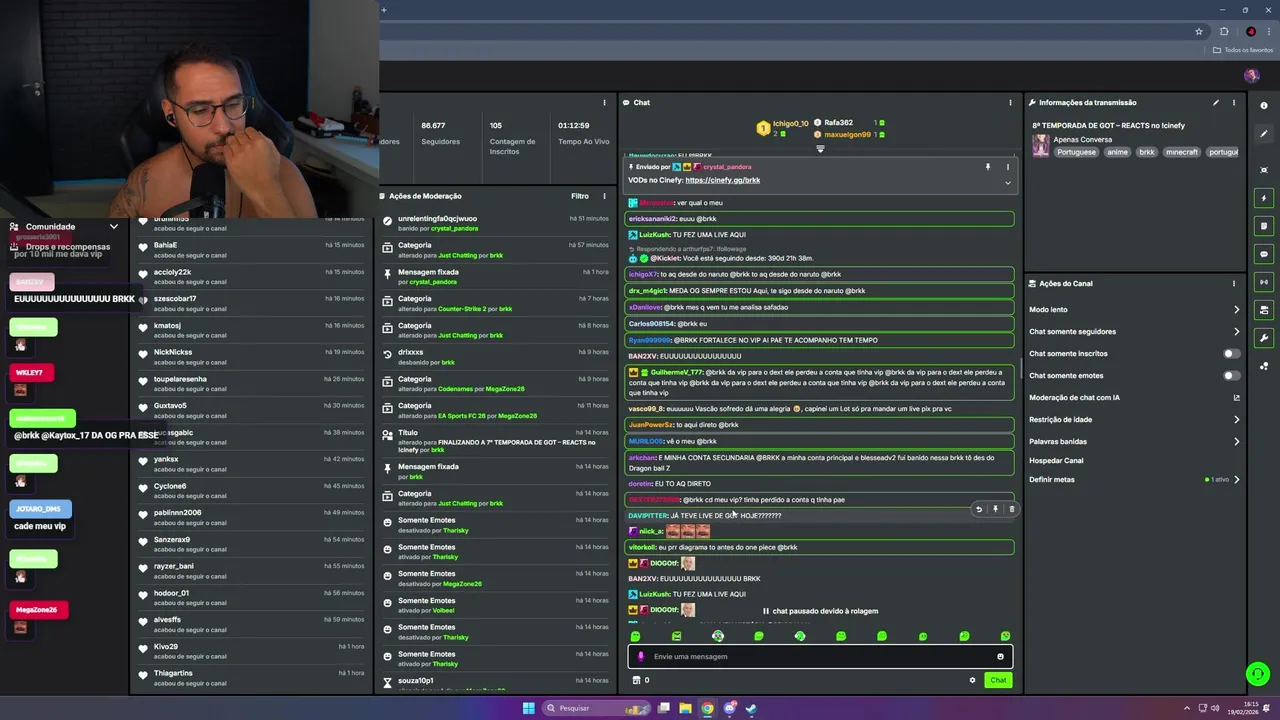Viewport: 1280px width, 720px height.
Task: Expand Palavras banidas options
Action: click(x=1236, y=441)
